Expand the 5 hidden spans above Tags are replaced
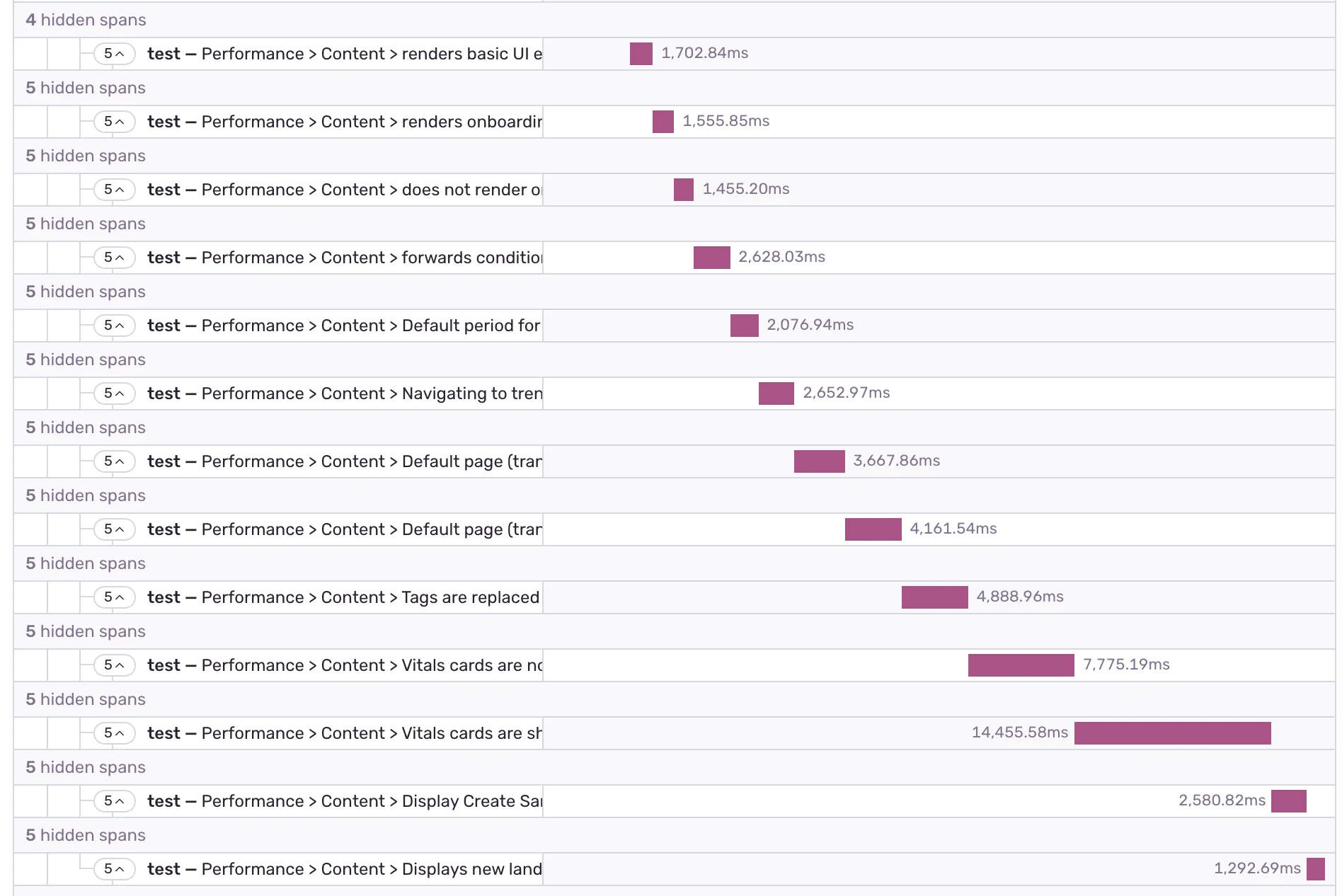 85,563
